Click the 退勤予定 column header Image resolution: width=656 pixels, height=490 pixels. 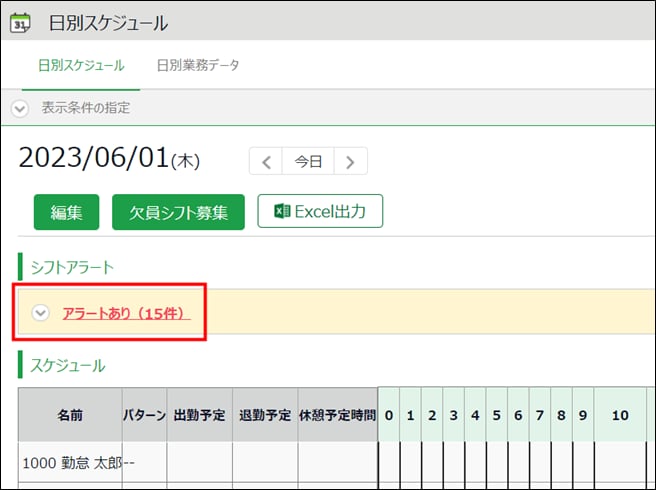(265, 414)
